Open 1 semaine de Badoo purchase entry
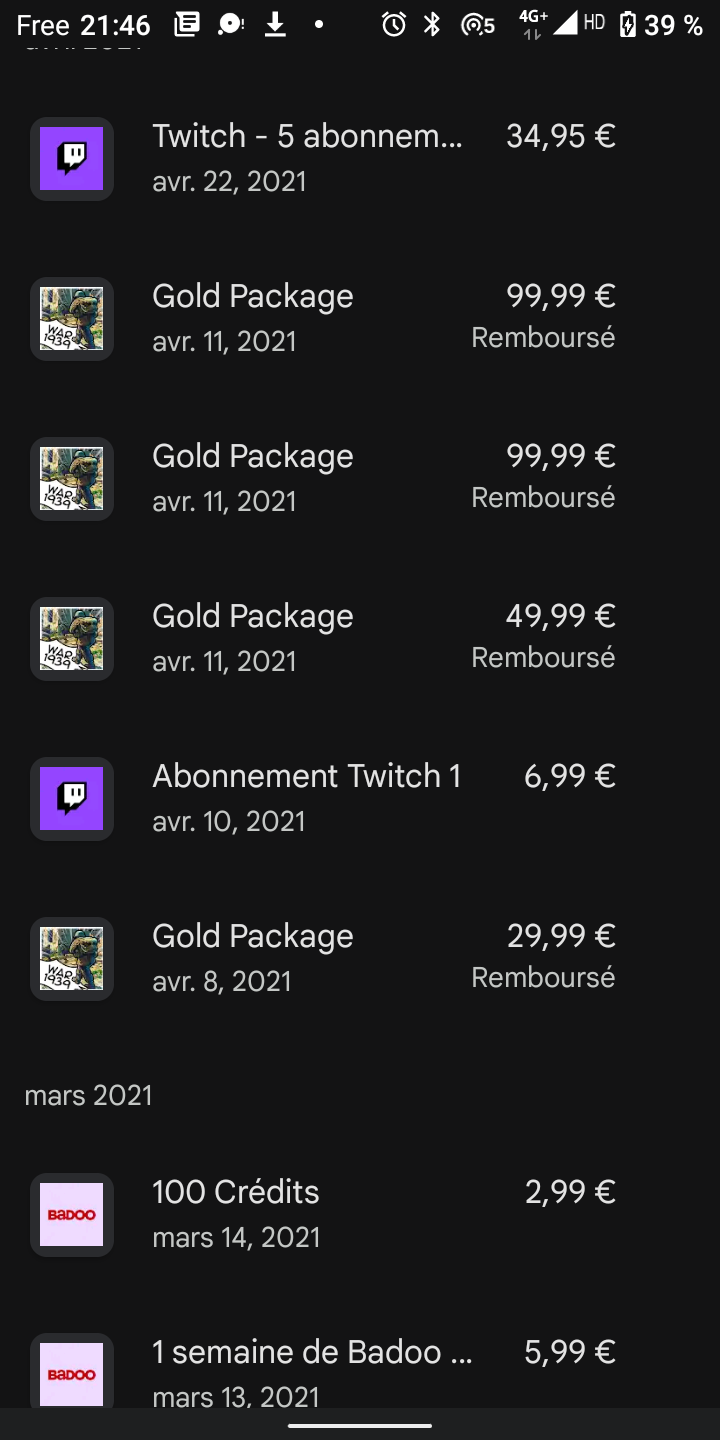This screenshot has height=1440, width=720. click(360, 1370)
